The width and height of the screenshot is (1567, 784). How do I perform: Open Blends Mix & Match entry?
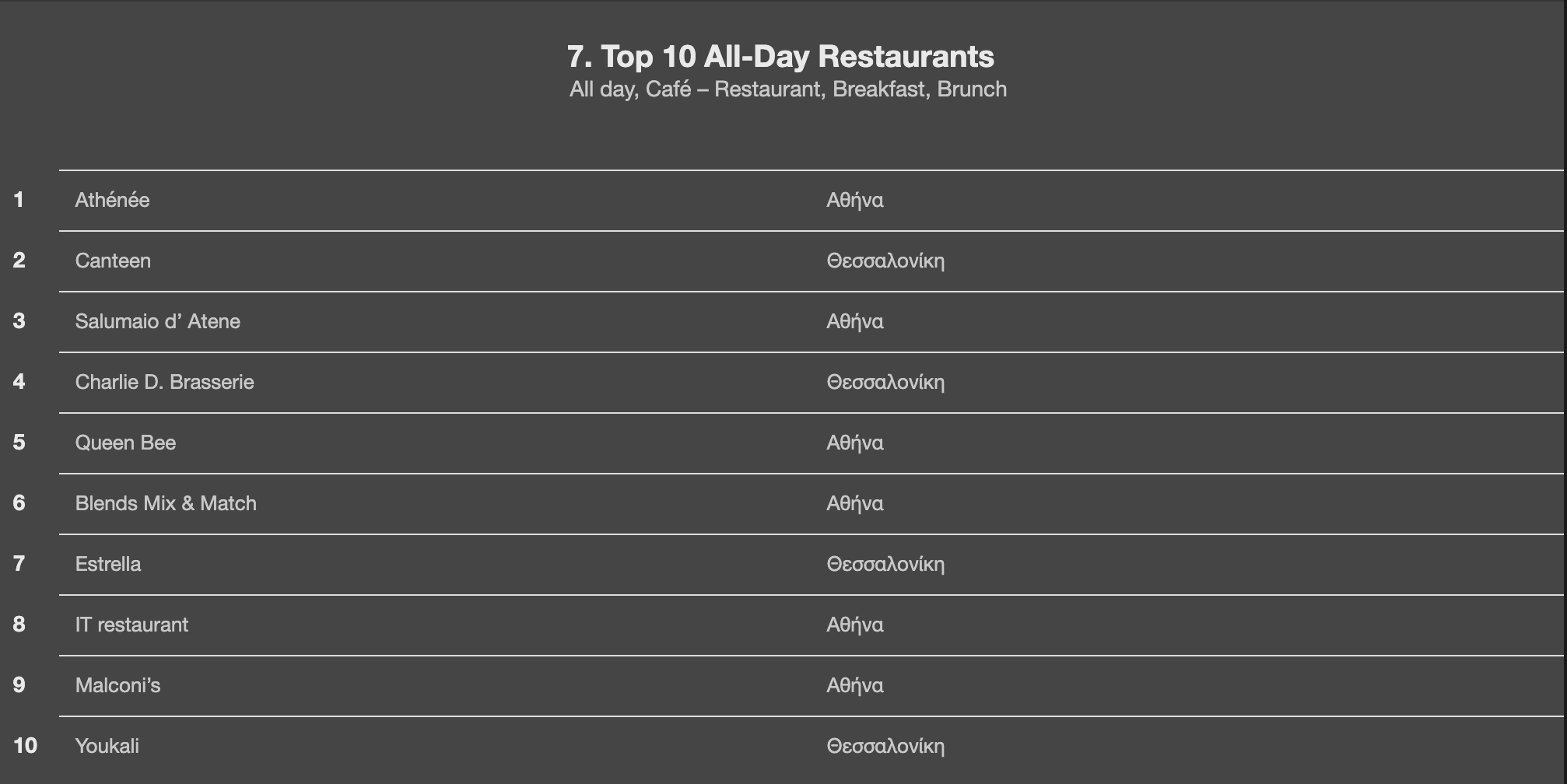click(x=166, y=503)
